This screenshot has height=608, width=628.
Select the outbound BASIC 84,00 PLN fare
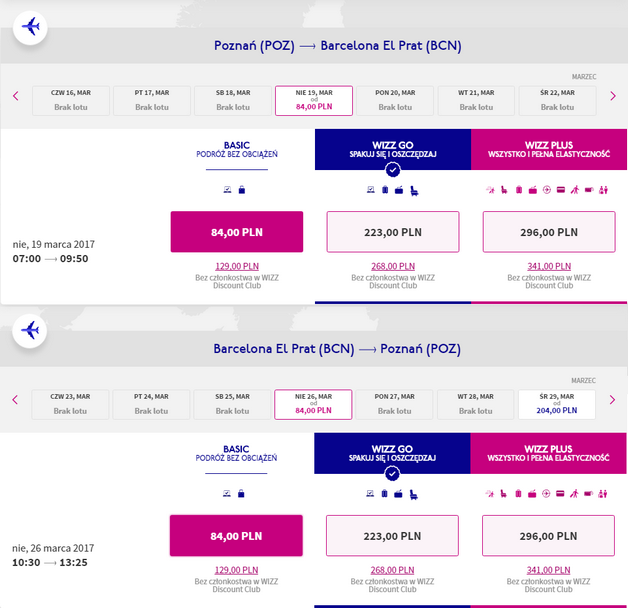tap(237, 232)
